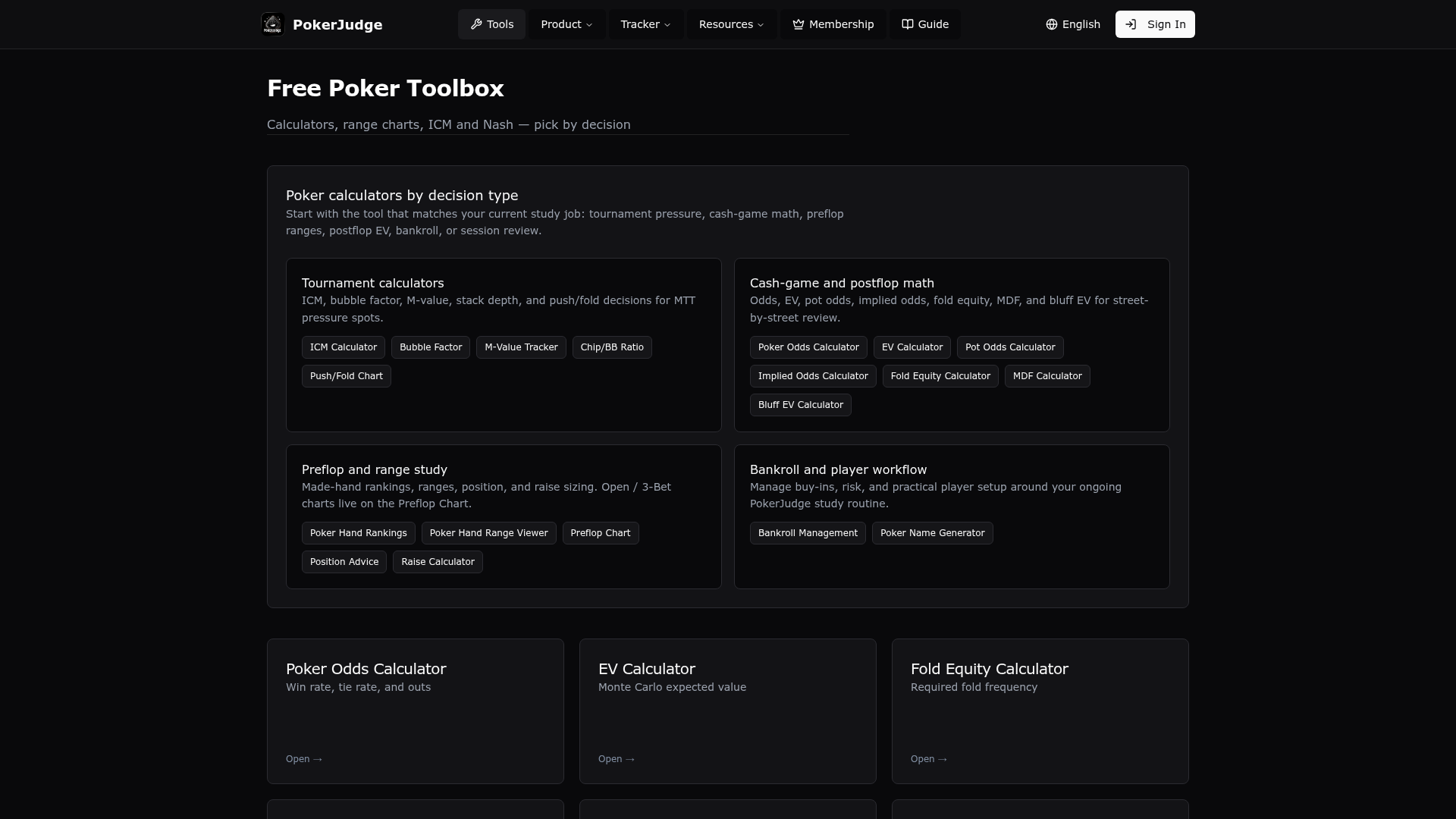Click the Fold Equity Calculator card title
Image resolution: width=1456 pixels, height=819 pixels.
tap(990, 669)
